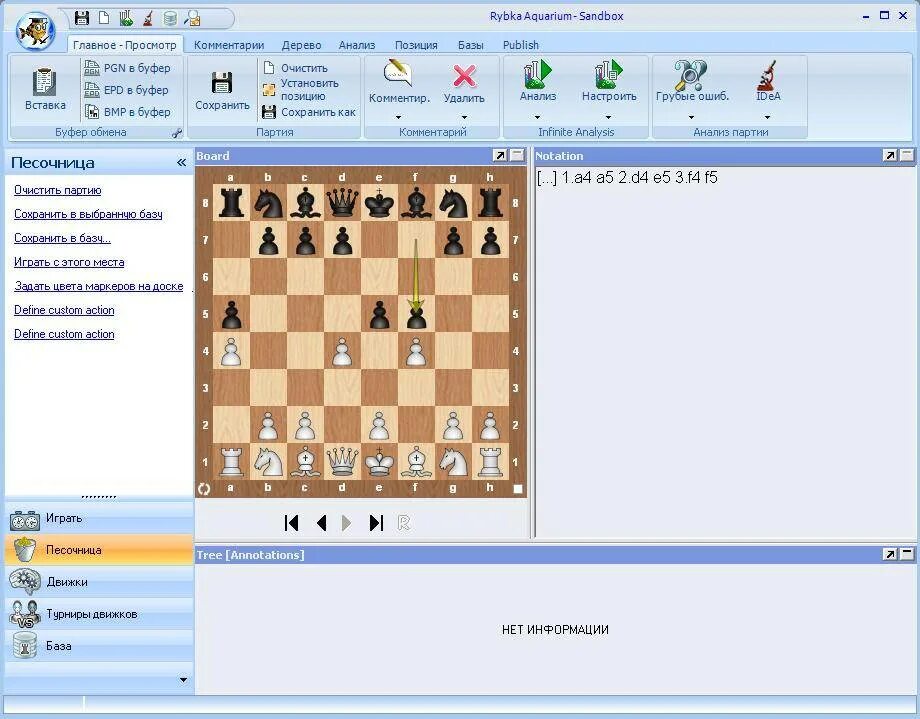The height and width of the screenshot is (719, 920).
Task: Switch to the Базы ribbon tab
Action: 471,45
